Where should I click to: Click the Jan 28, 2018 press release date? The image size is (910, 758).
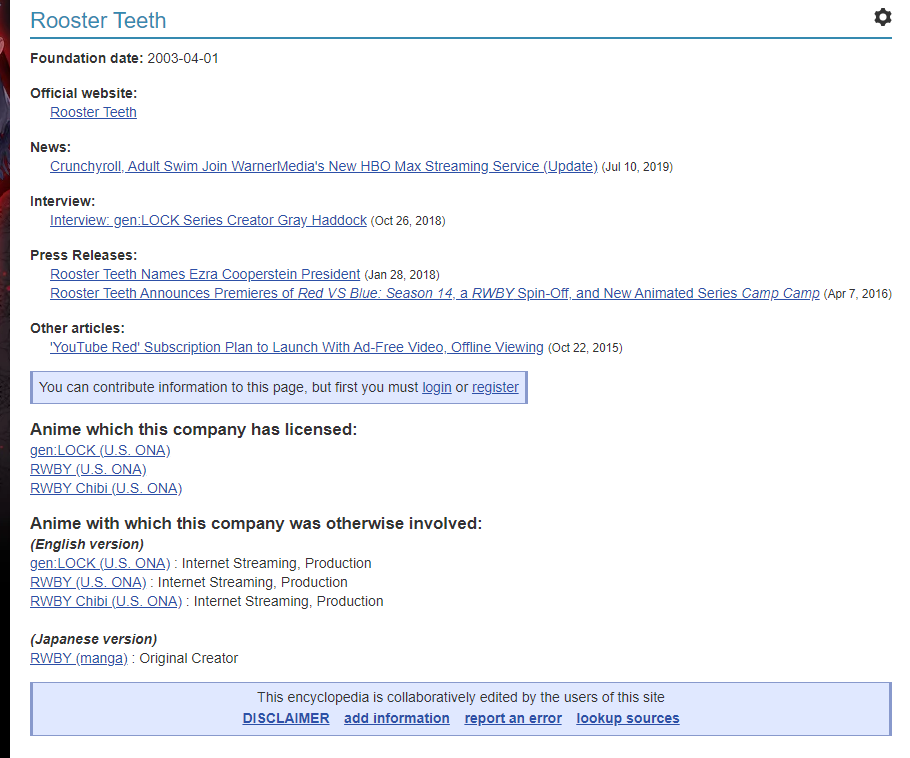pos(402,275)
